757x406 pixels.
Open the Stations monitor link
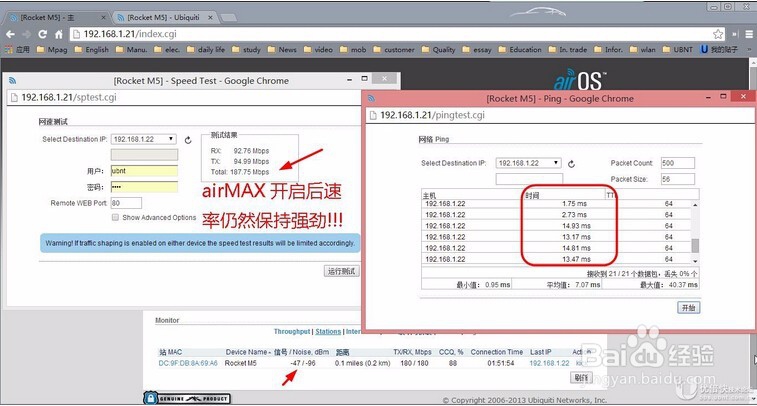(328, 332)
